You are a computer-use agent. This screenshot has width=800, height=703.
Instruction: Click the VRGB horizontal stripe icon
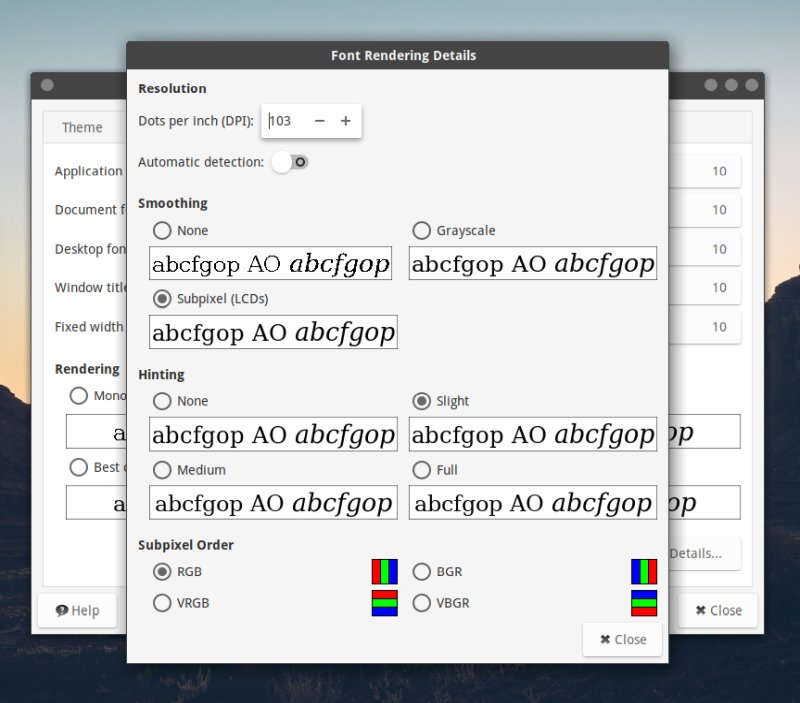[383, 603]
